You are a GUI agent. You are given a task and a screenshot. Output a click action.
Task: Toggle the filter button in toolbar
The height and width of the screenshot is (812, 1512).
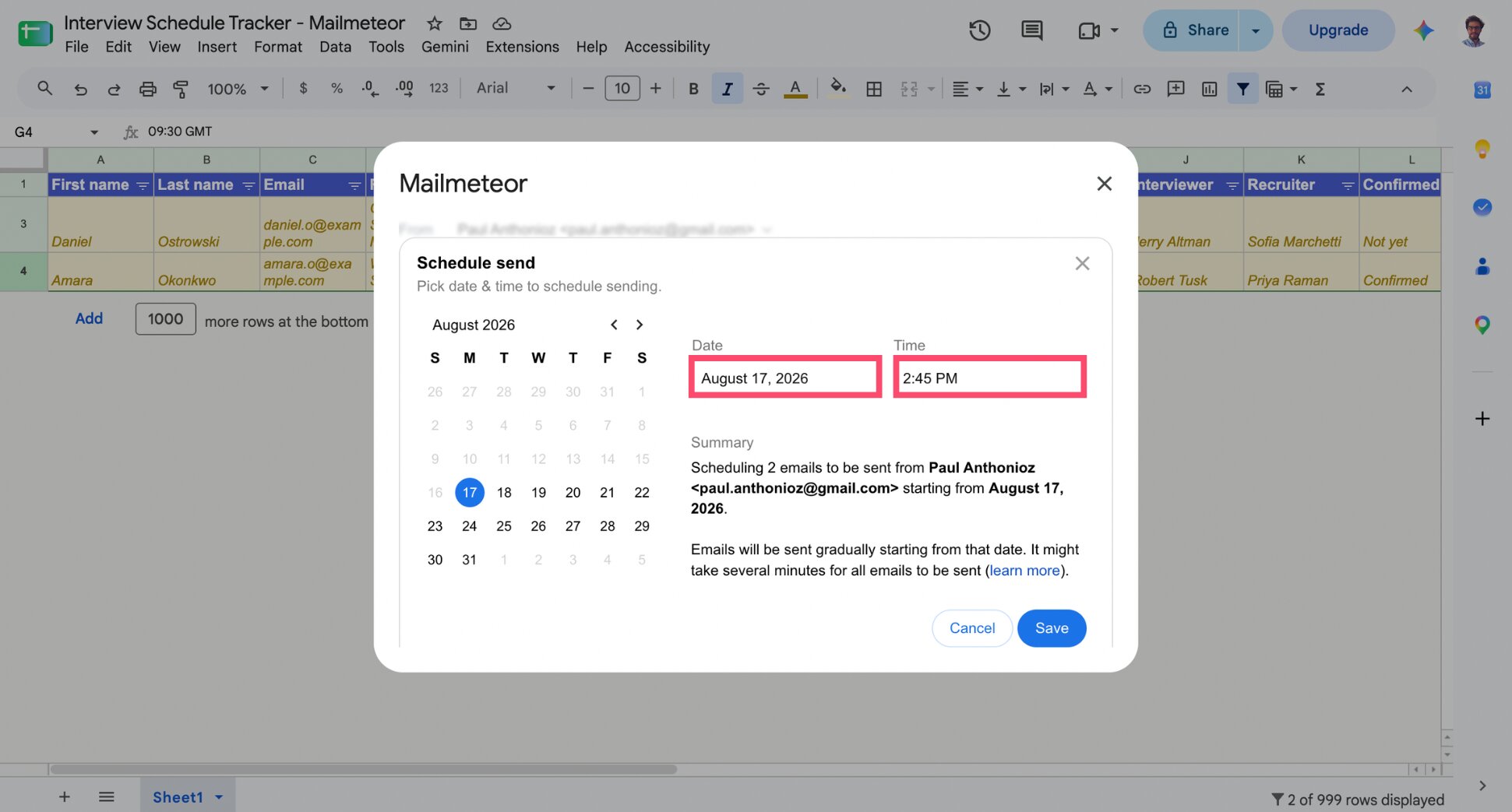tap(1242, 89)
